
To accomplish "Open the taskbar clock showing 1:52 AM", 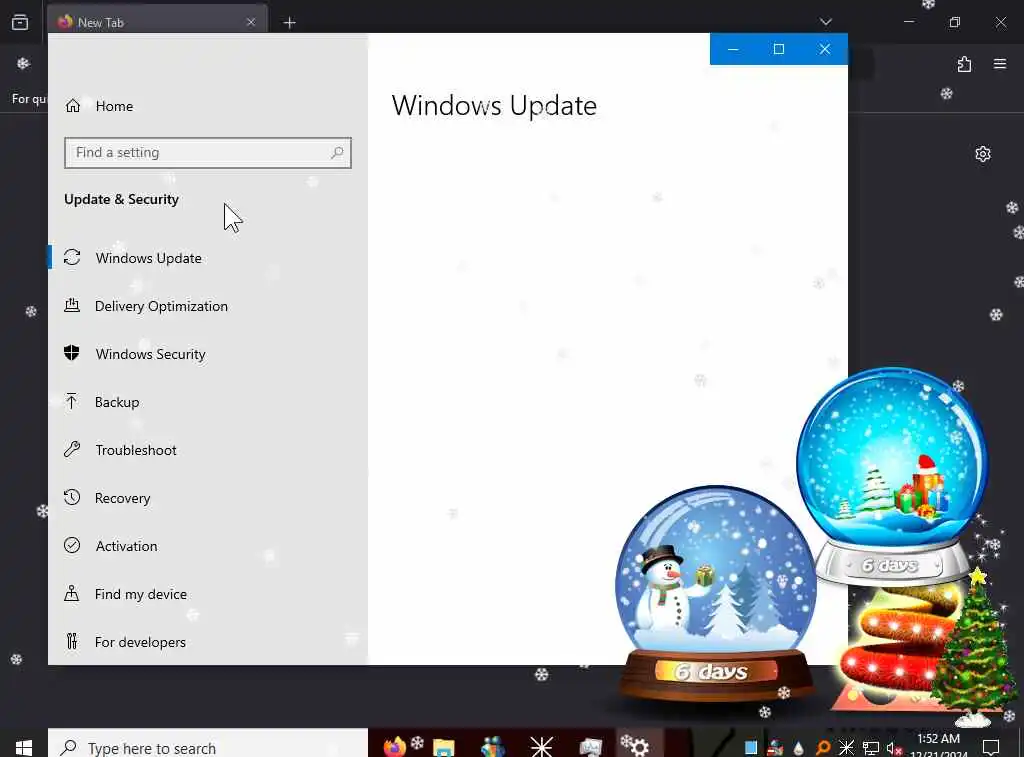I will (938, 745).
